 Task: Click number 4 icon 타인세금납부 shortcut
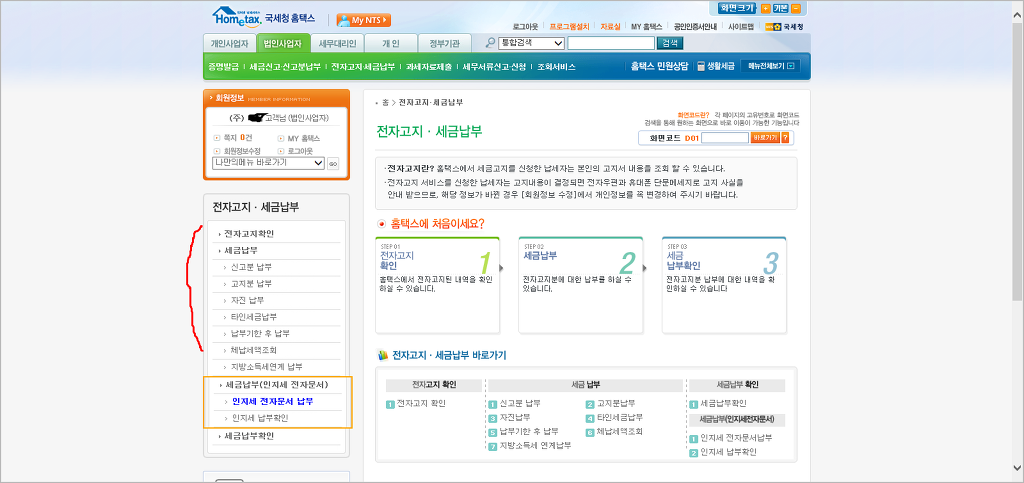point(590,418)
